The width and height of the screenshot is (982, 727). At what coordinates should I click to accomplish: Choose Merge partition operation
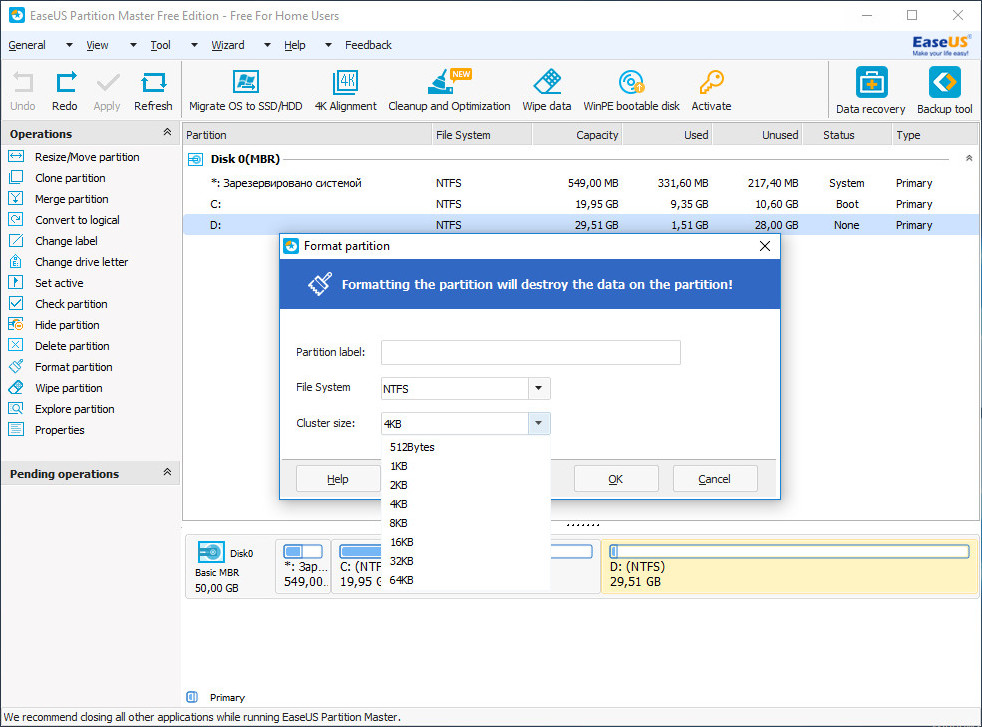71,199
